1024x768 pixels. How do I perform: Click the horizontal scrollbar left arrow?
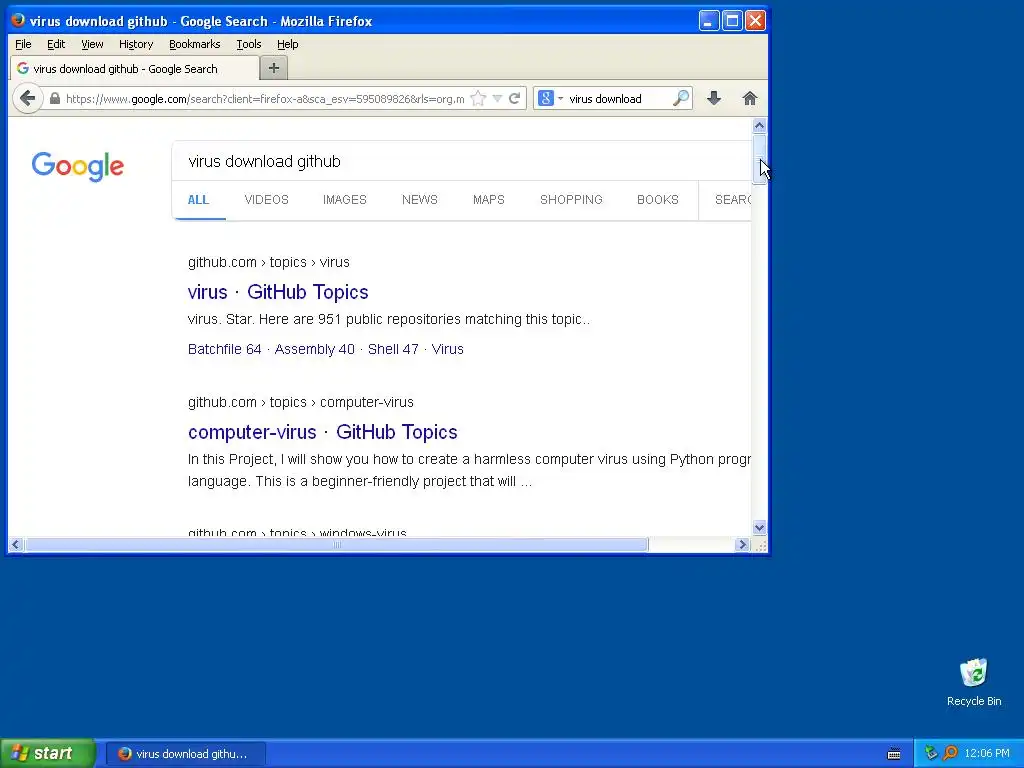[x=16, y=545]
